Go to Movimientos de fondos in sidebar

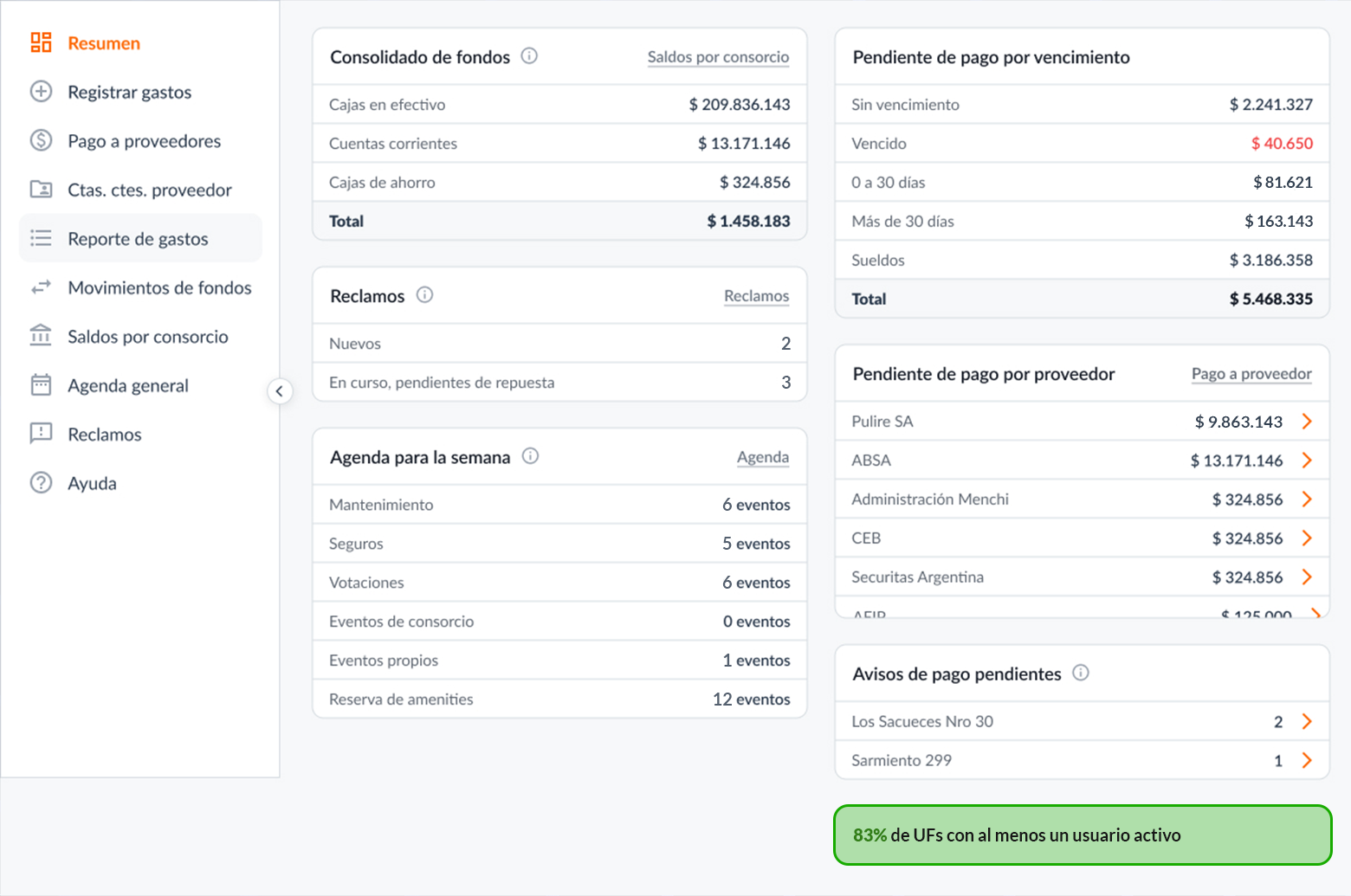(x=159, y=287)
